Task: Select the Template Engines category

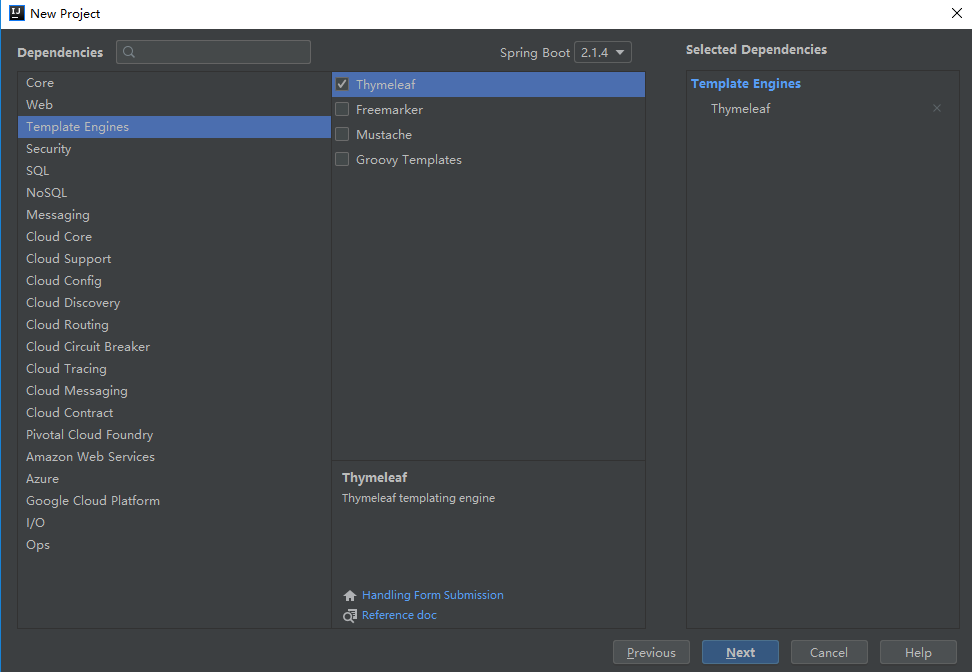Action: (174, 126)
